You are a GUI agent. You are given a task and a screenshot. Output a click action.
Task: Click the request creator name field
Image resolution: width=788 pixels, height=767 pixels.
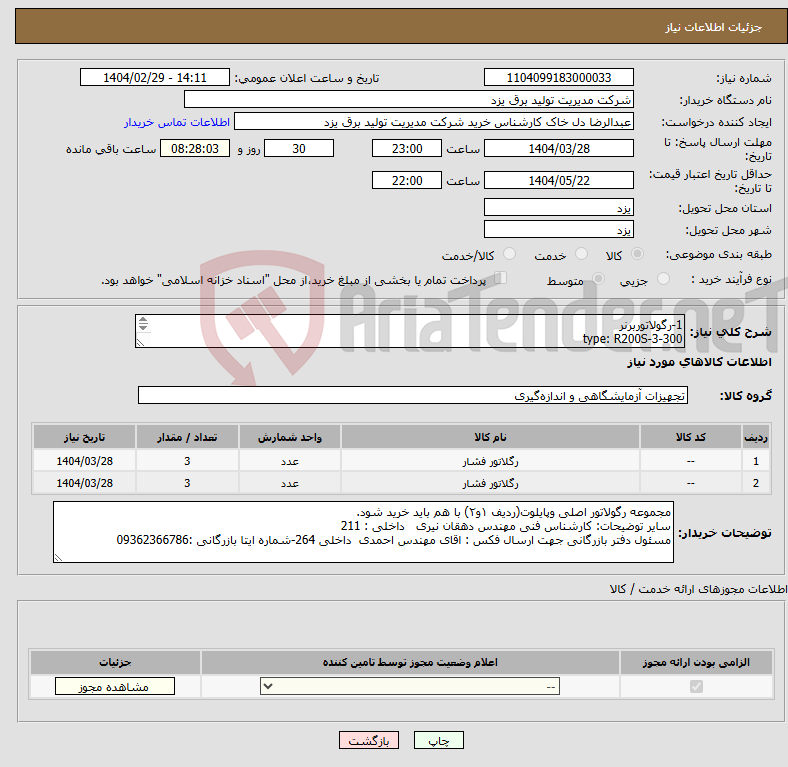(x=434, y=122)
